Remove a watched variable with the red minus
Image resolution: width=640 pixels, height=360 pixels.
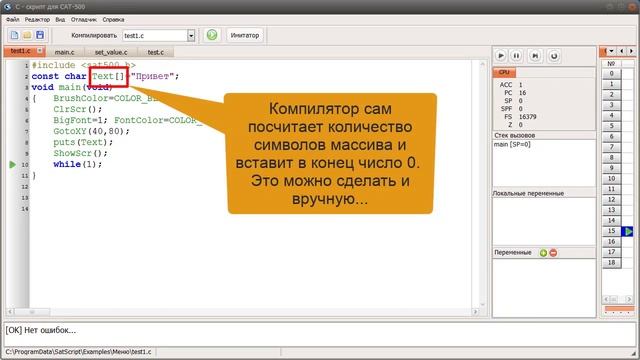click(x=553, y=253)
